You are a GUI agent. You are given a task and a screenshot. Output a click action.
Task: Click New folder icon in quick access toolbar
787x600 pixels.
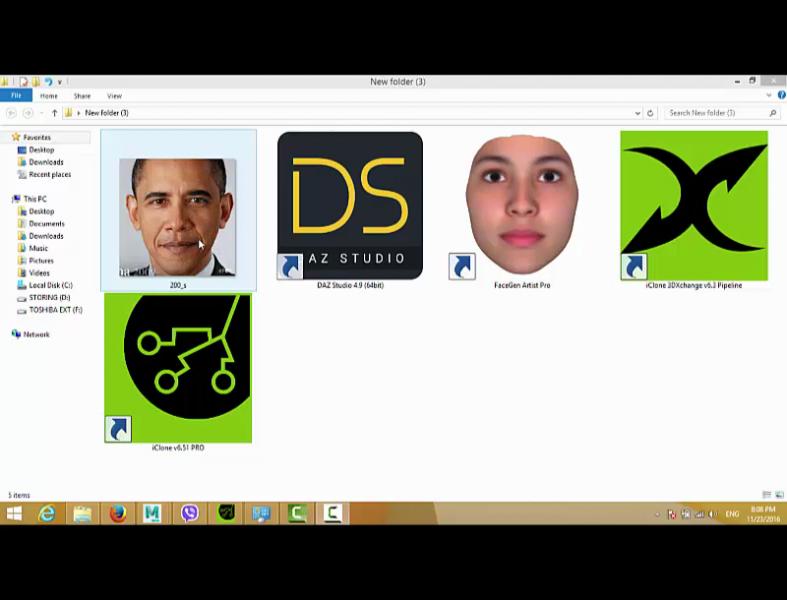36,81
